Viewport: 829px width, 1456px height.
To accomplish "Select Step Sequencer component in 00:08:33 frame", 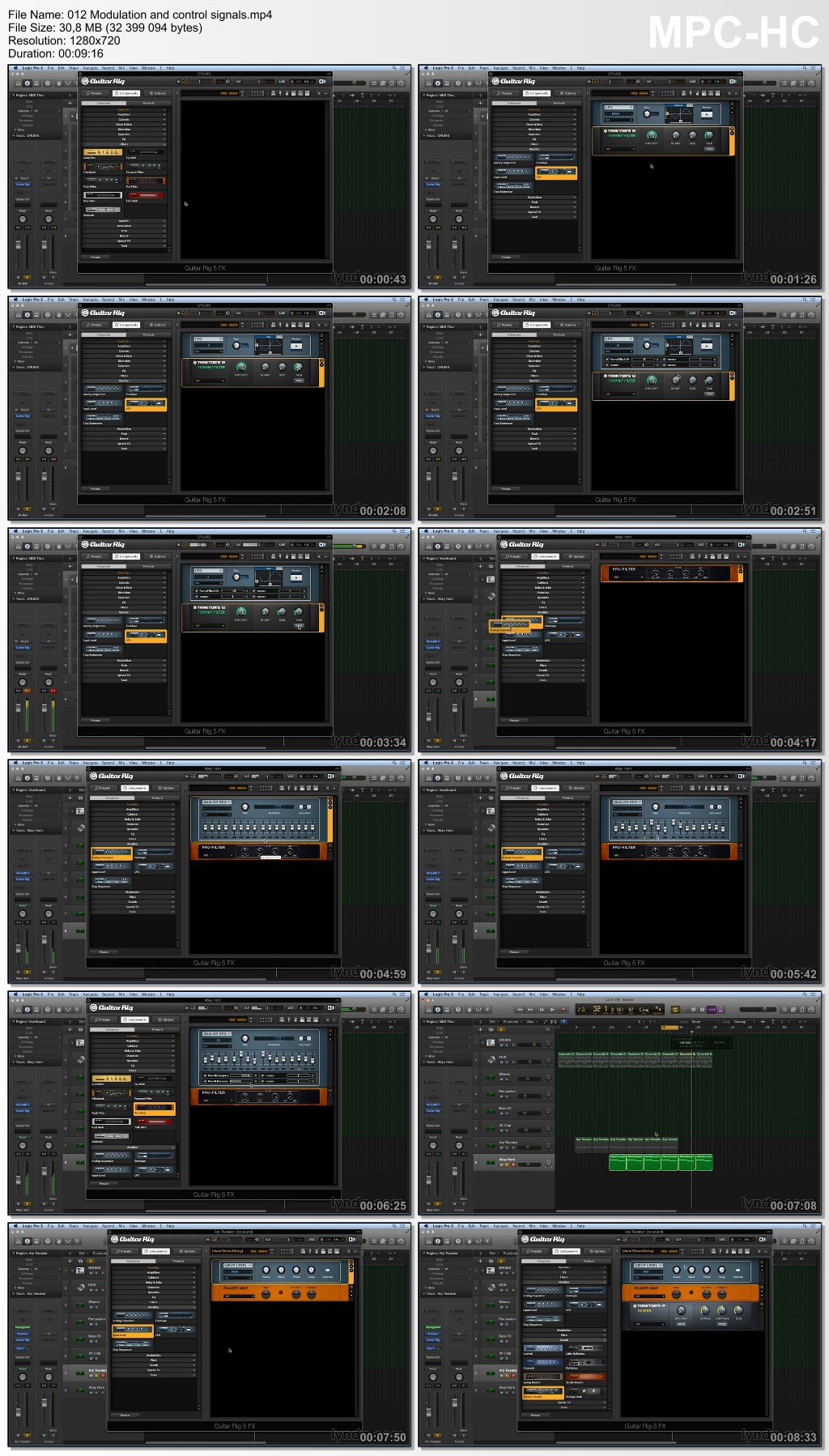I will click(543, 1320).
